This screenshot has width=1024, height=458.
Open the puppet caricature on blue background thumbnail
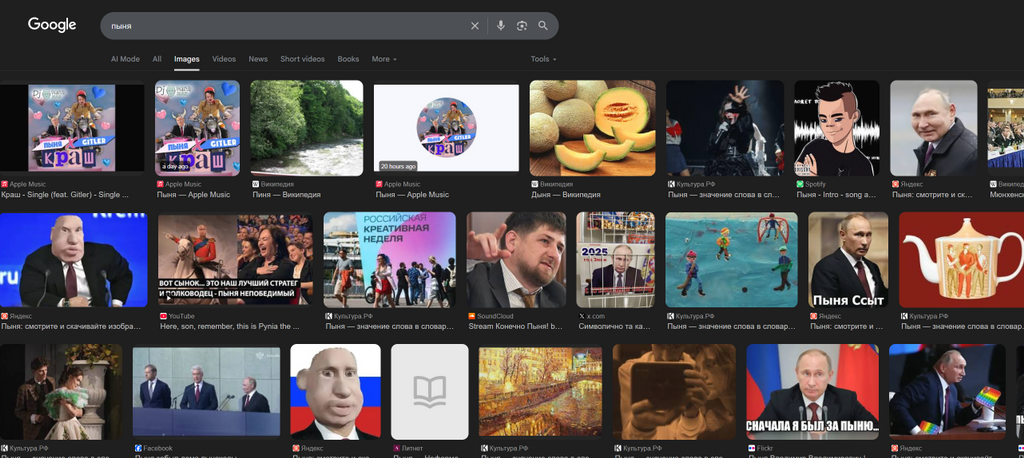click(74, 259)
